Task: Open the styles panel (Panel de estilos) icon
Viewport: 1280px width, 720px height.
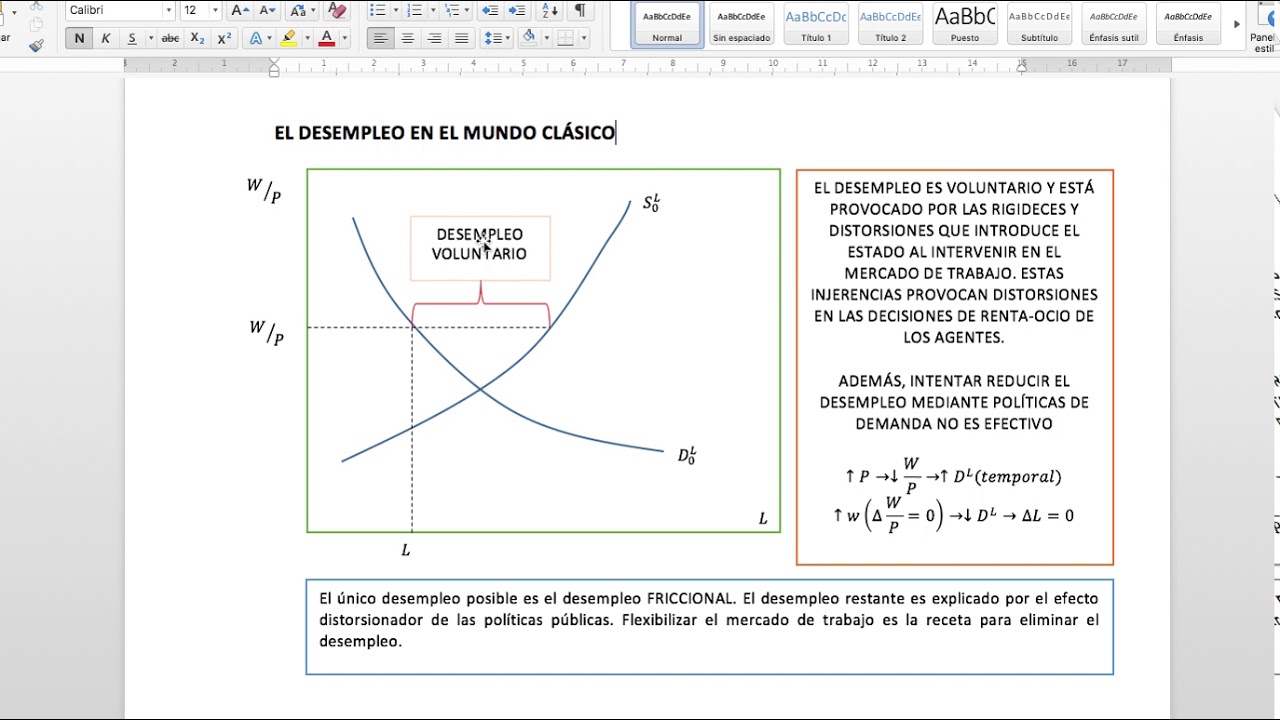Action: (x=1265, y=27)
